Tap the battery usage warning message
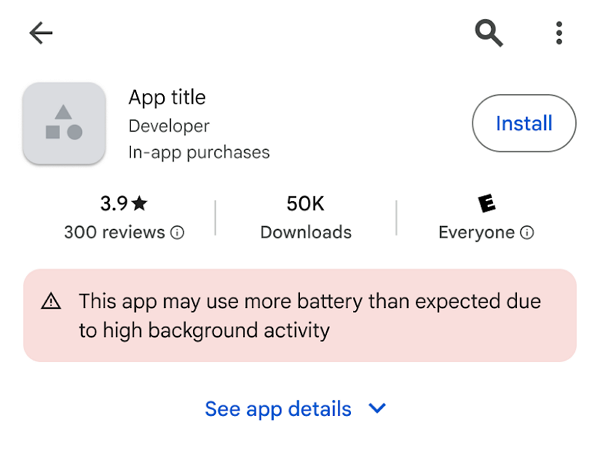 310,315
